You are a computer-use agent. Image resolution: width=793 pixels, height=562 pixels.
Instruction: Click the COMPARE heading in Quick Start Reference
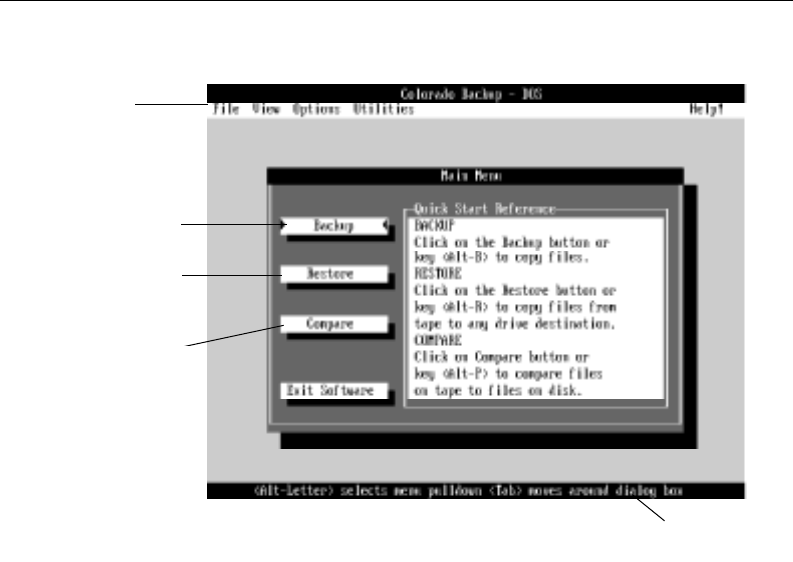pyautogui.click(x=438, y=340)
